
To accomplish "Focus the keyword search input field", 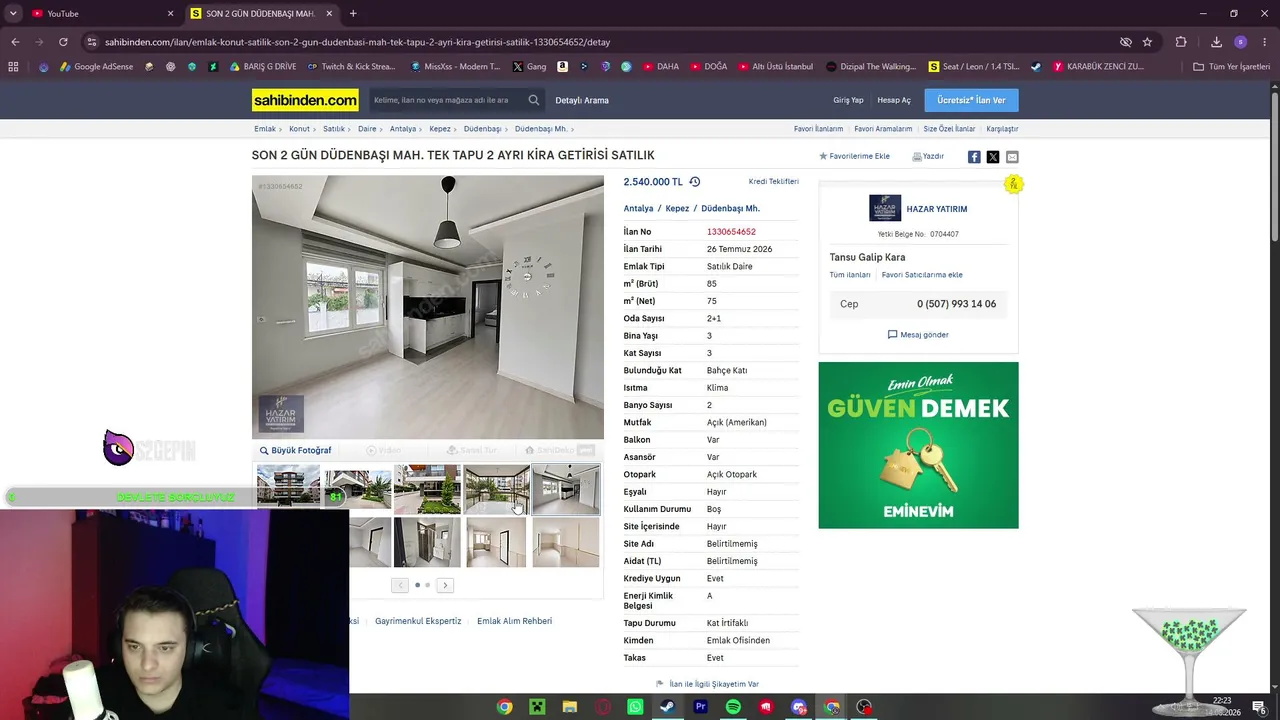I will tap(447, 100).
